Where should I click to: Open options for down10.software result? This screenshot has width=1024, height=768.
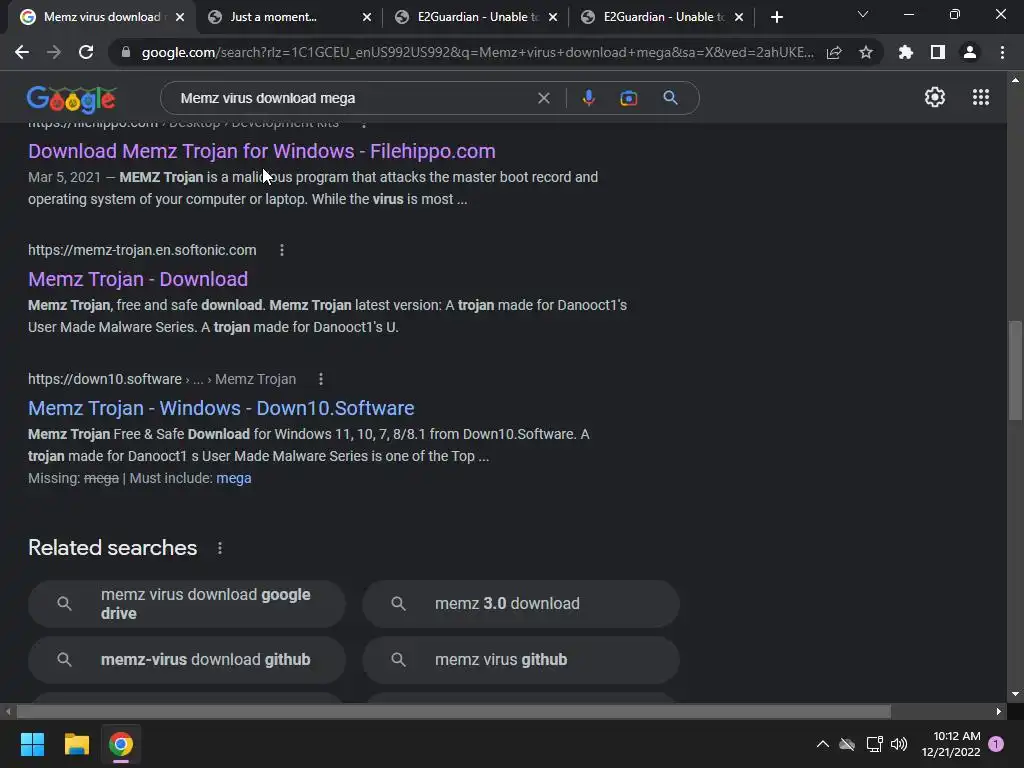[321, 379]
